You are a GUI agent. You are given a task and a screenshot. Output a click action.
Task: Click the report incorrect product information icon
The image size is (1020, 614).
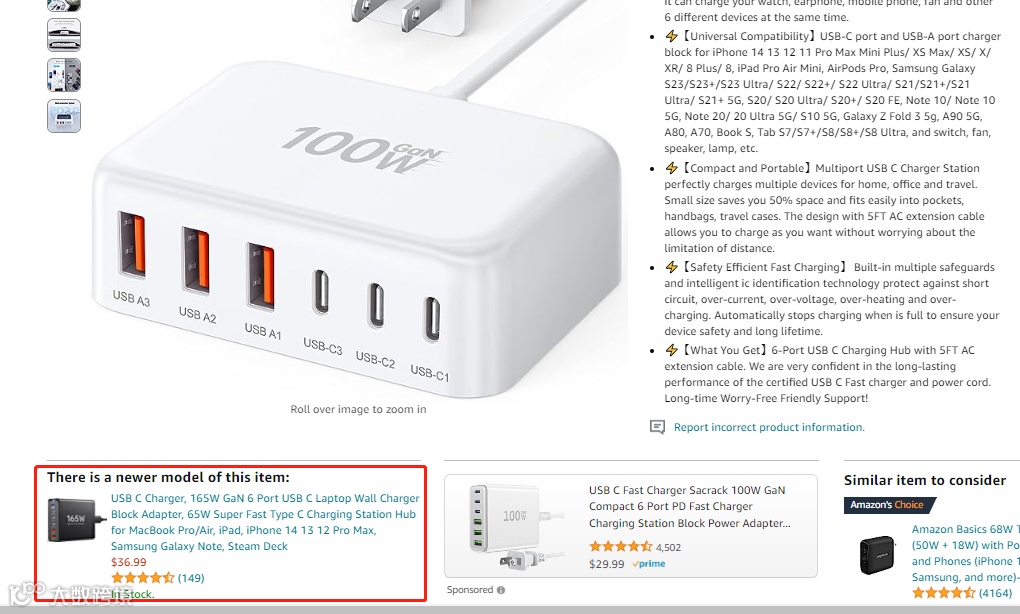click(x=657, y=427)
